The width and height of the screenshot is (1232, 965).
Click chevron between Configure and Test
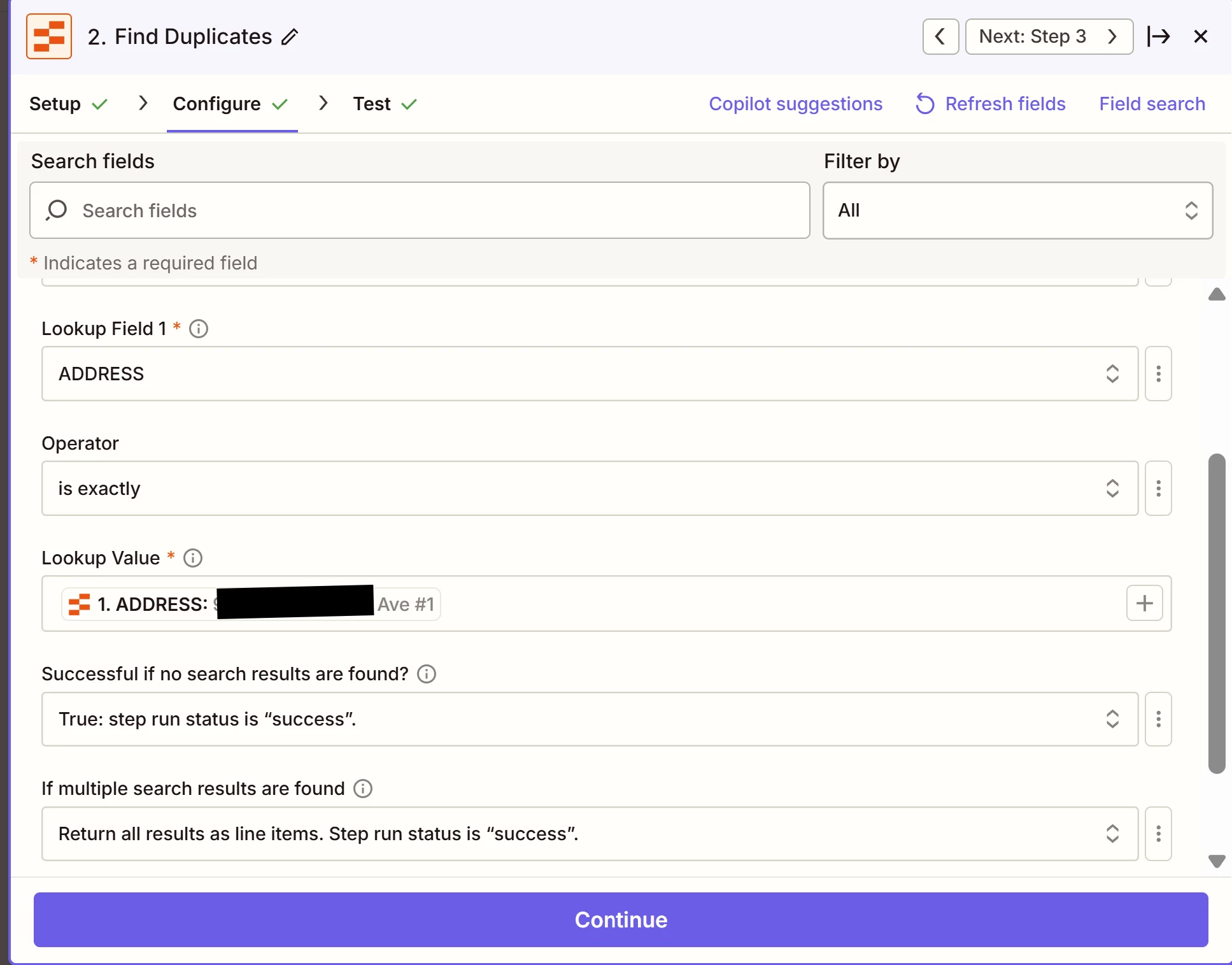323,103
